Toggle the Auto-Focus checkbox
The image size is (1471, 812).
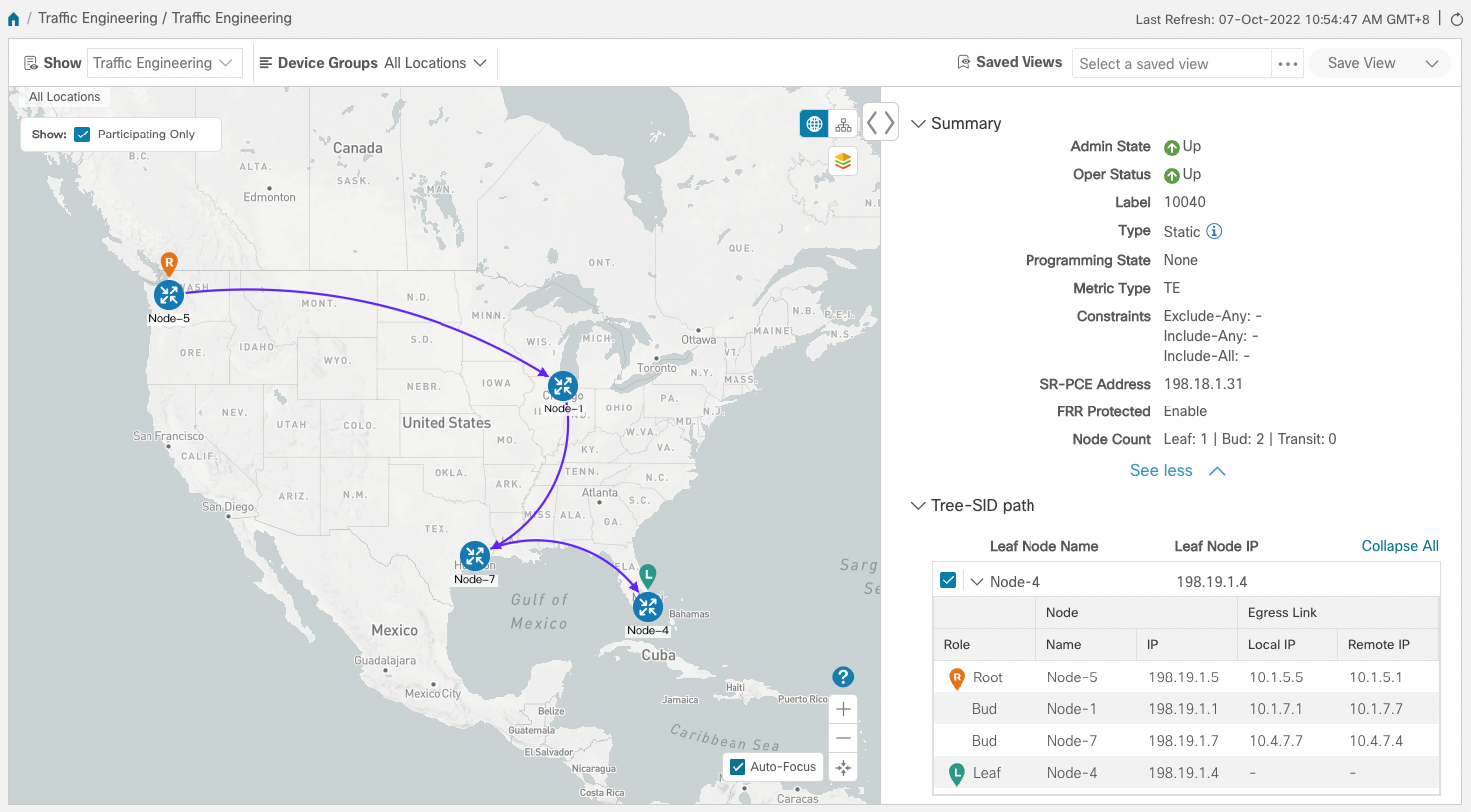(x=738, y=767)
